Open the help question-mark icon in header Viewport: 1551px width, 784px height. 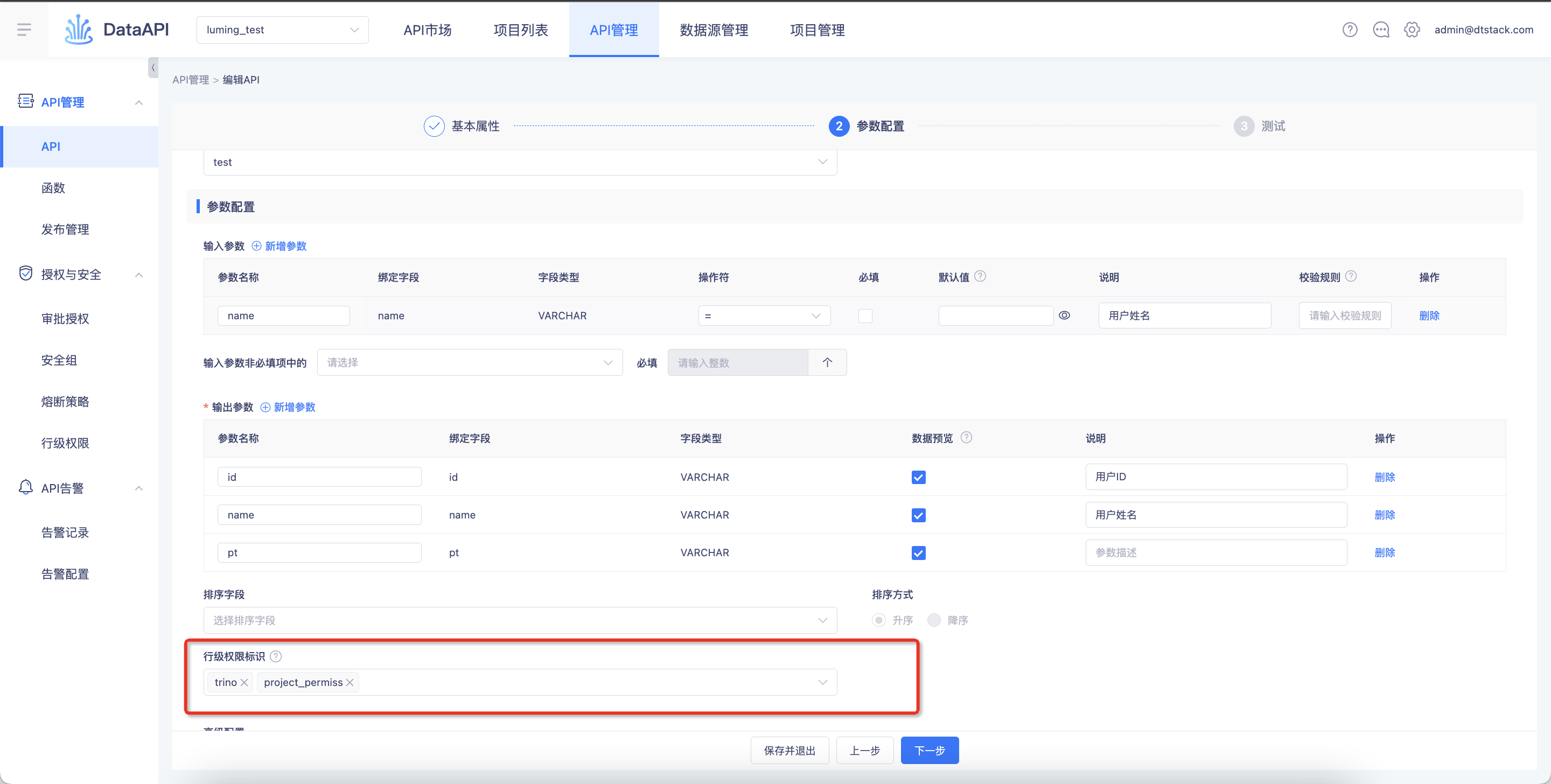1349,30
